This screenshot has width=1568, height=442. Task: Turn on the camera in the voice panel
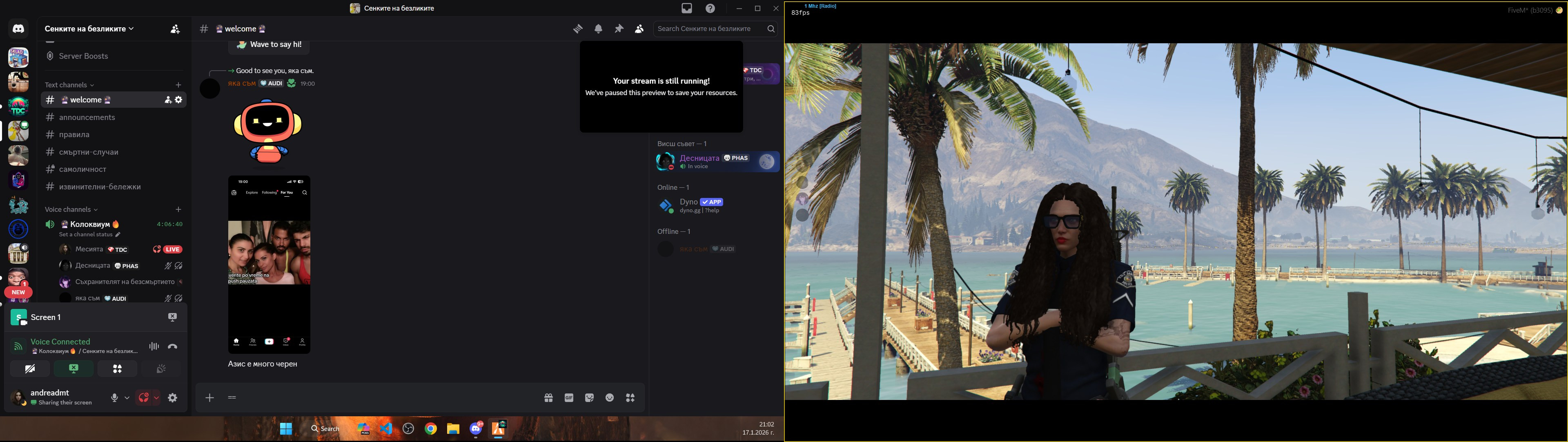click(30, 369)
